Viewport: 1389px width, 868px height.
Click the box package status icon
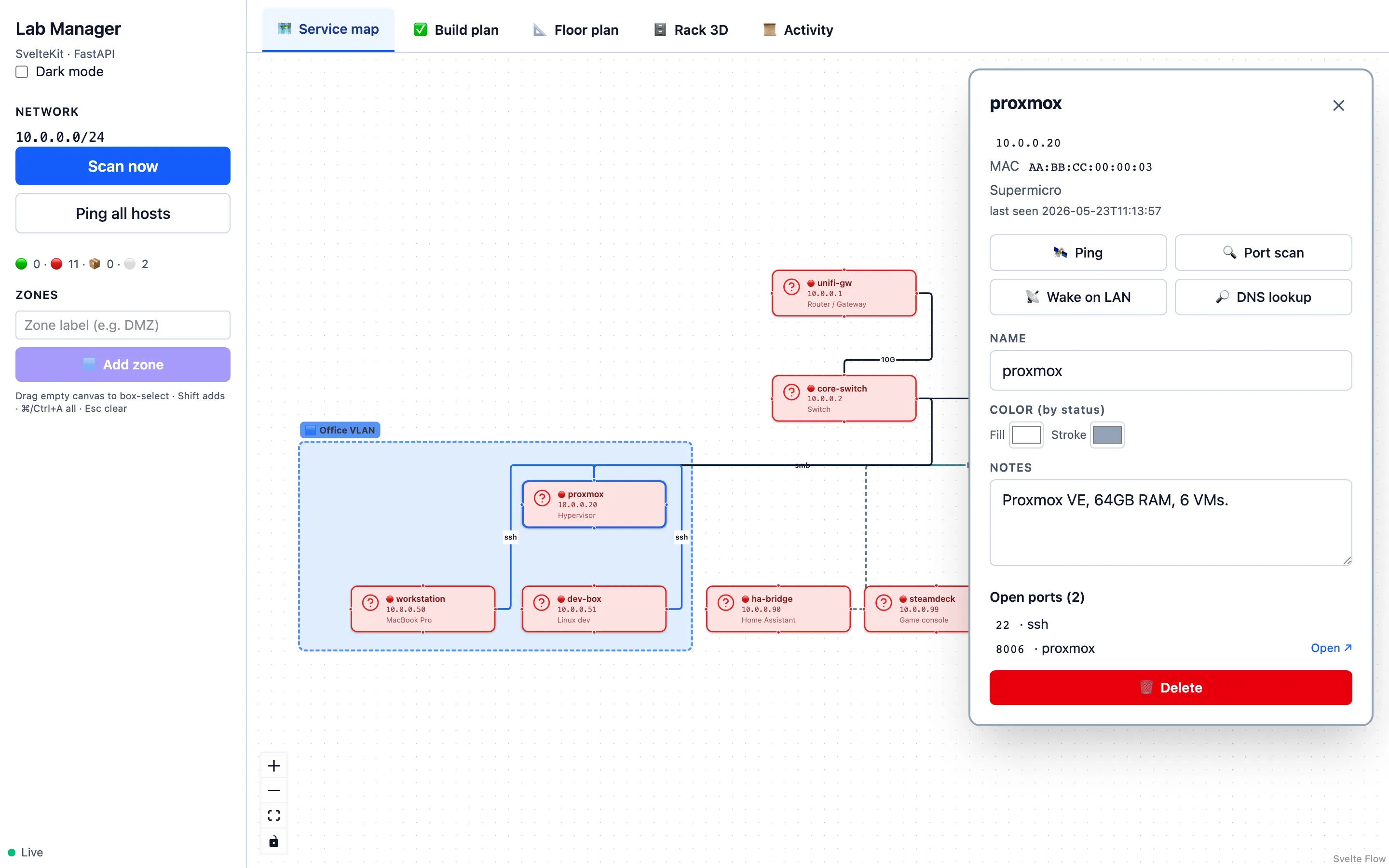[x=95, y=263]
